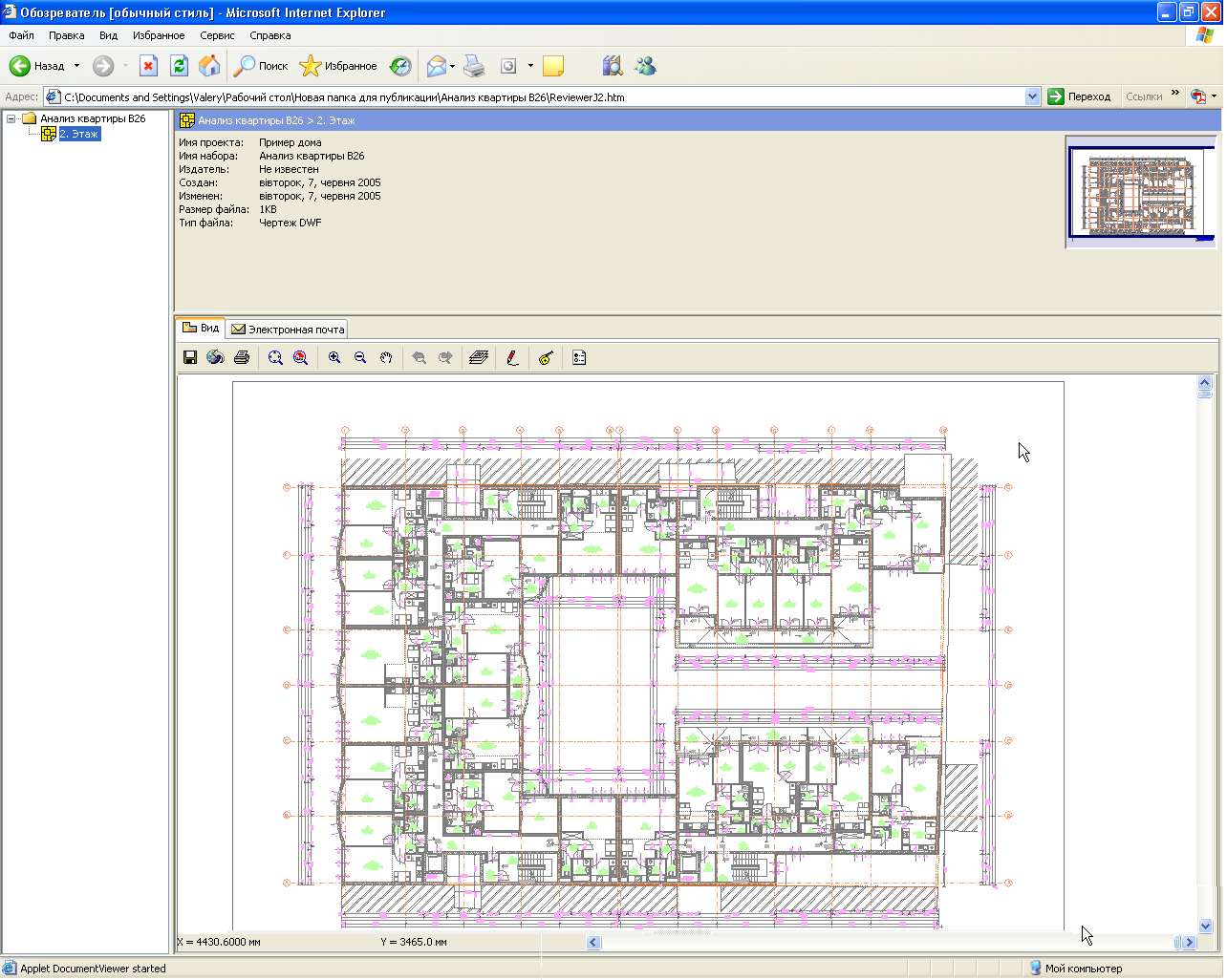
Task: Select the zoom extents tool
Action: tap(275, 358)
